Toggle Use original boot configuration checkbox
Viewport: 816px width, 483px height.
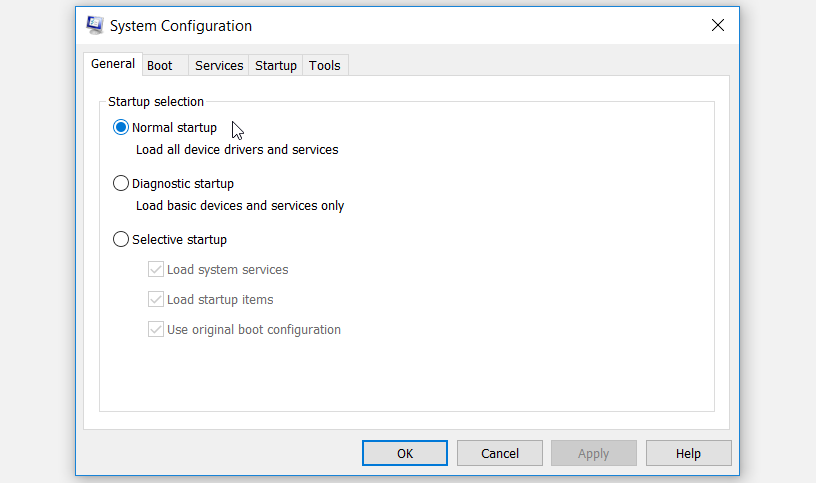click(x=156, y=330)
